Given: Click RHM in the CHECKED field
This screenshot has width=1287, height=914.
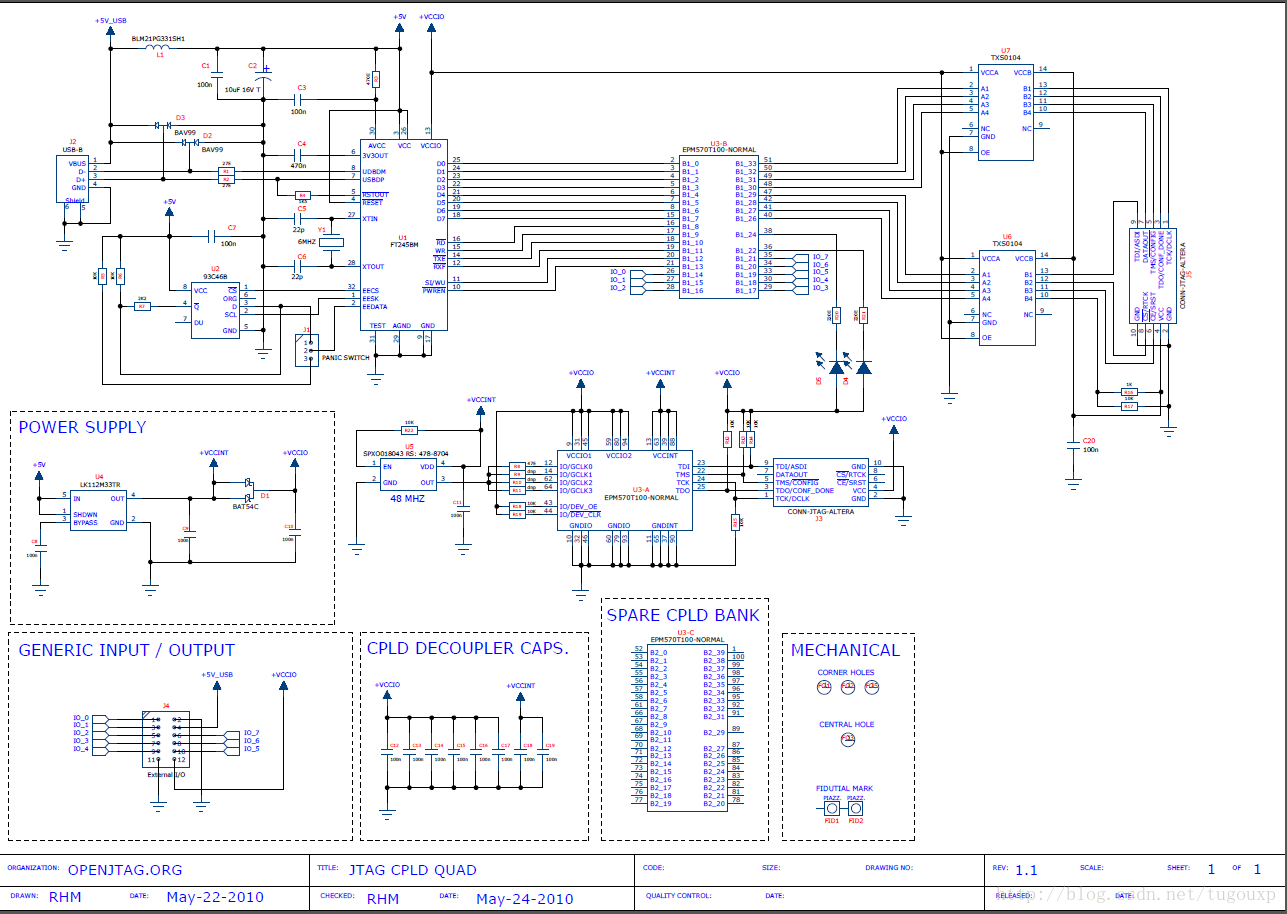Looking at the screenshot, I should [x=383, y=898].
